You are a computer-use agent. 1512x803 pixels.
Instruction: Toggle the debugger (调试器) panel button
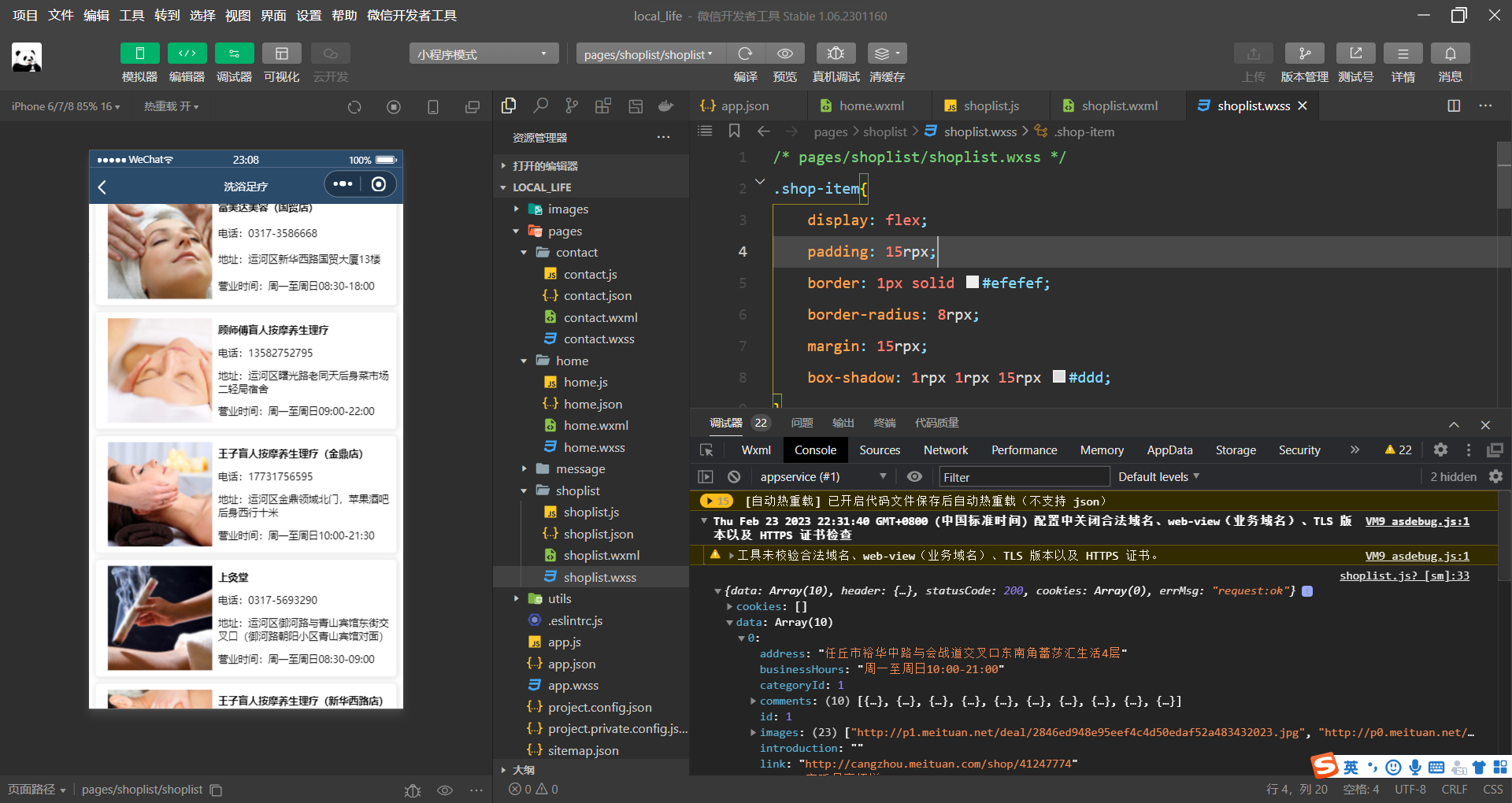234,54
